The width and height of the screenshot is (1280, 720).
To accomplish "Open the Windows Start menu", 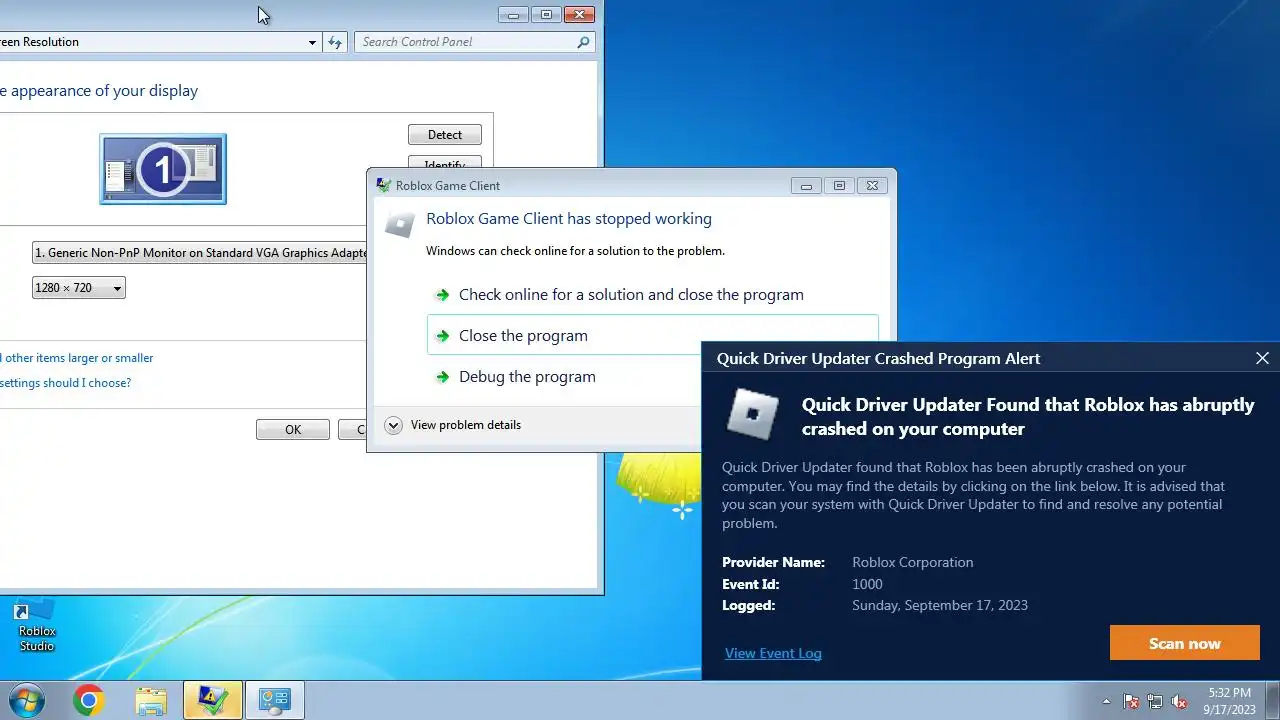I will tap(27, 700).
